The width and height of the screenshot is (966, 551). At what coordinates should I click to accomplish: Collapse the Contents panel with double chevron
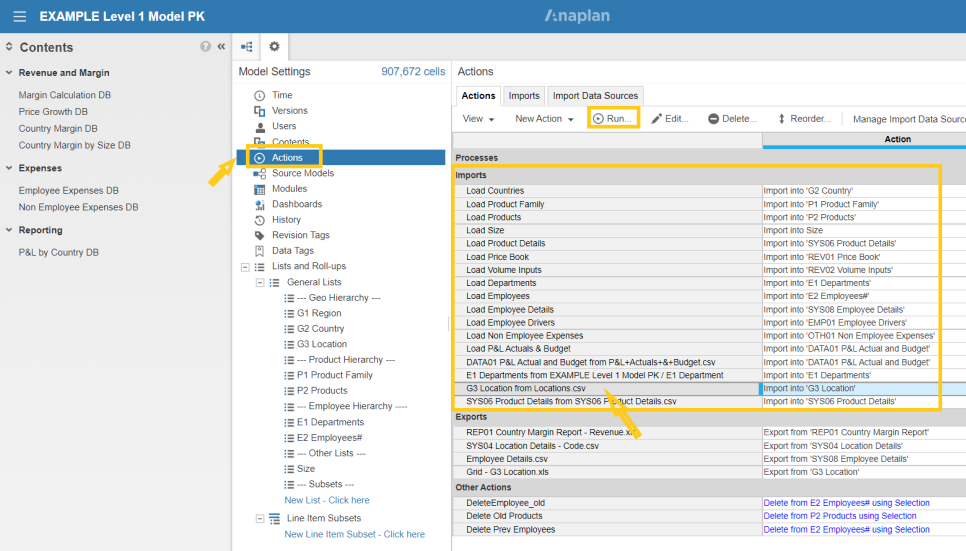click(221, 46)
